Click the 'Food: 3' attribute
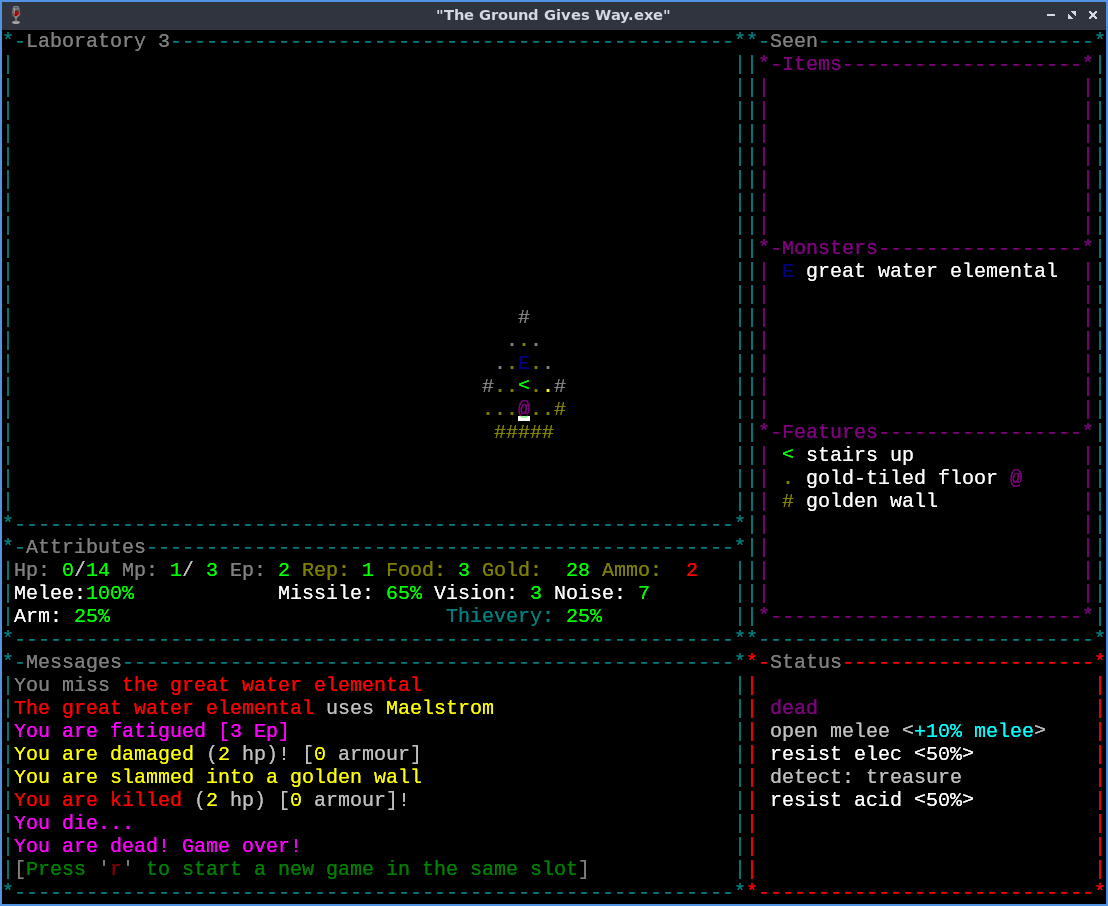 (428, 570)
